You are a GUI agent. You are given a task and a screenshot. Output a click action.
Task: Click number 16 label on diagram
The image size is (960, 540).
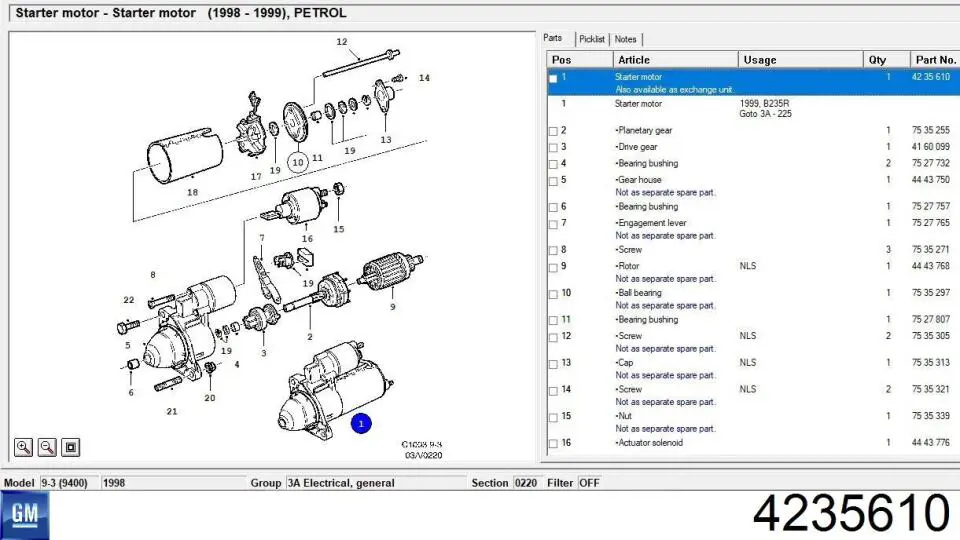tap(307, 239)
